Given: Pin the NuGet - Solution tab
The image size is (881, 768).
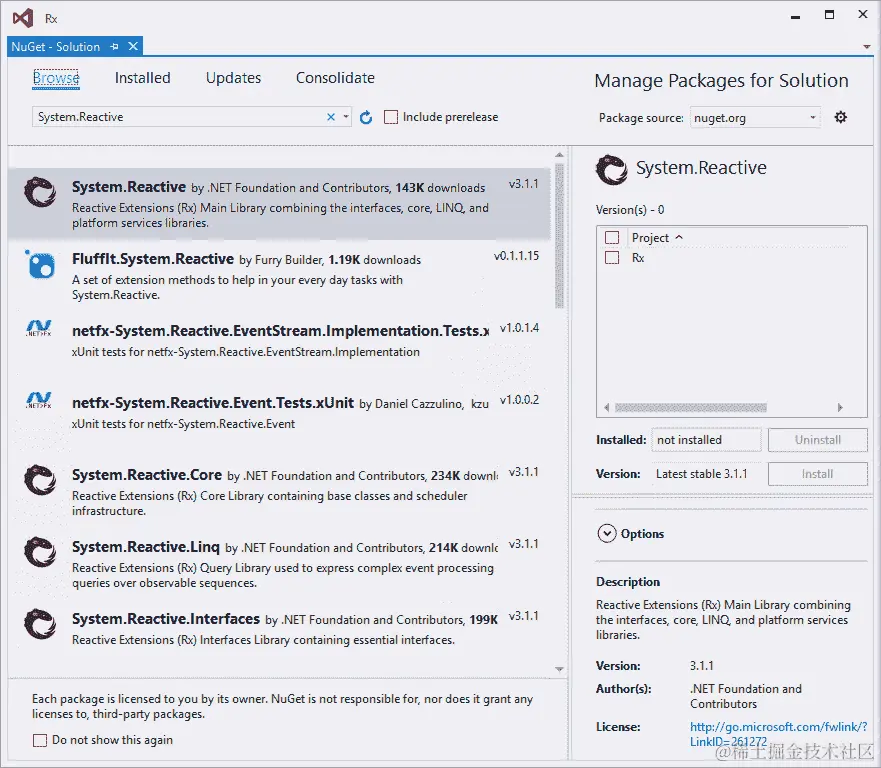Looking at the screenshot, I should 114,47.
